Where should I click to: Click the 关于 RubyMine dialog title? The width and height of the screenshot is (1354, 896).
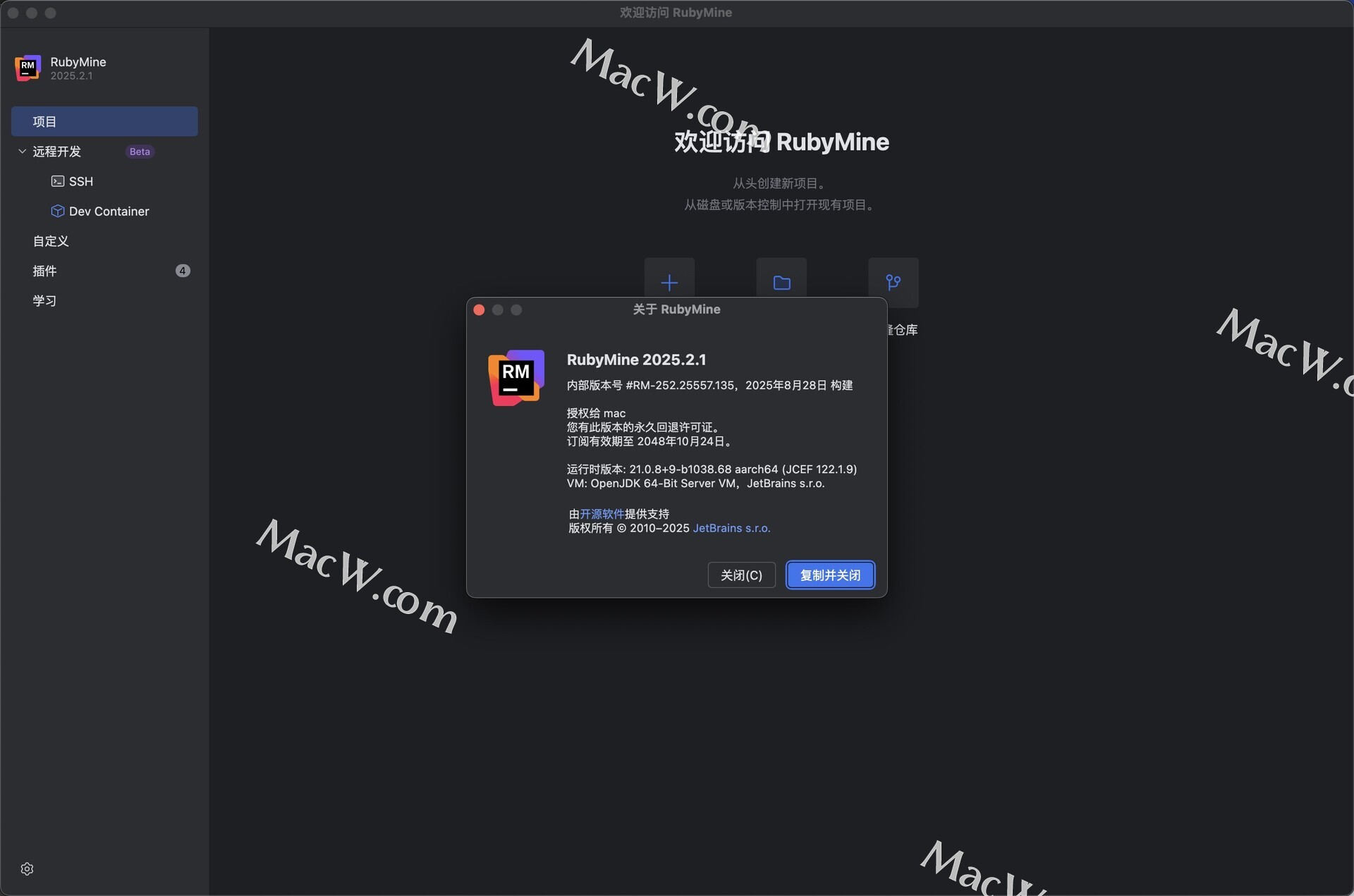(x=676, y=309)
